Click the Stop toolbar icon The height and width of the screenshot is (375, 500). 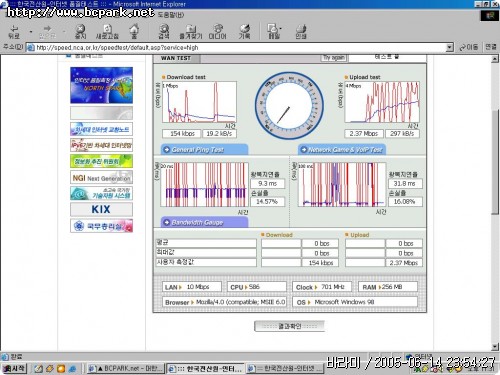[x=80, y=32]
